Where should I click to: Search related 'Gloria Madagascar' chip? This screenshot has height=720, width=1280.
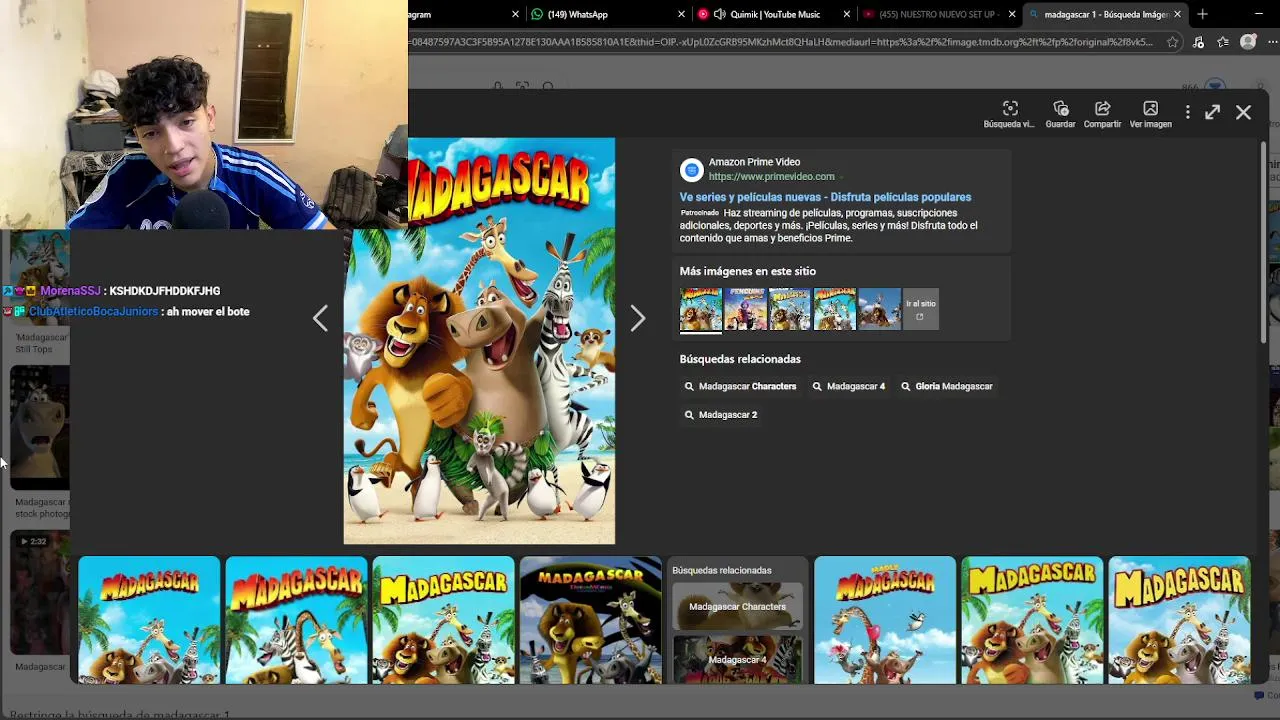coord(946,386)
